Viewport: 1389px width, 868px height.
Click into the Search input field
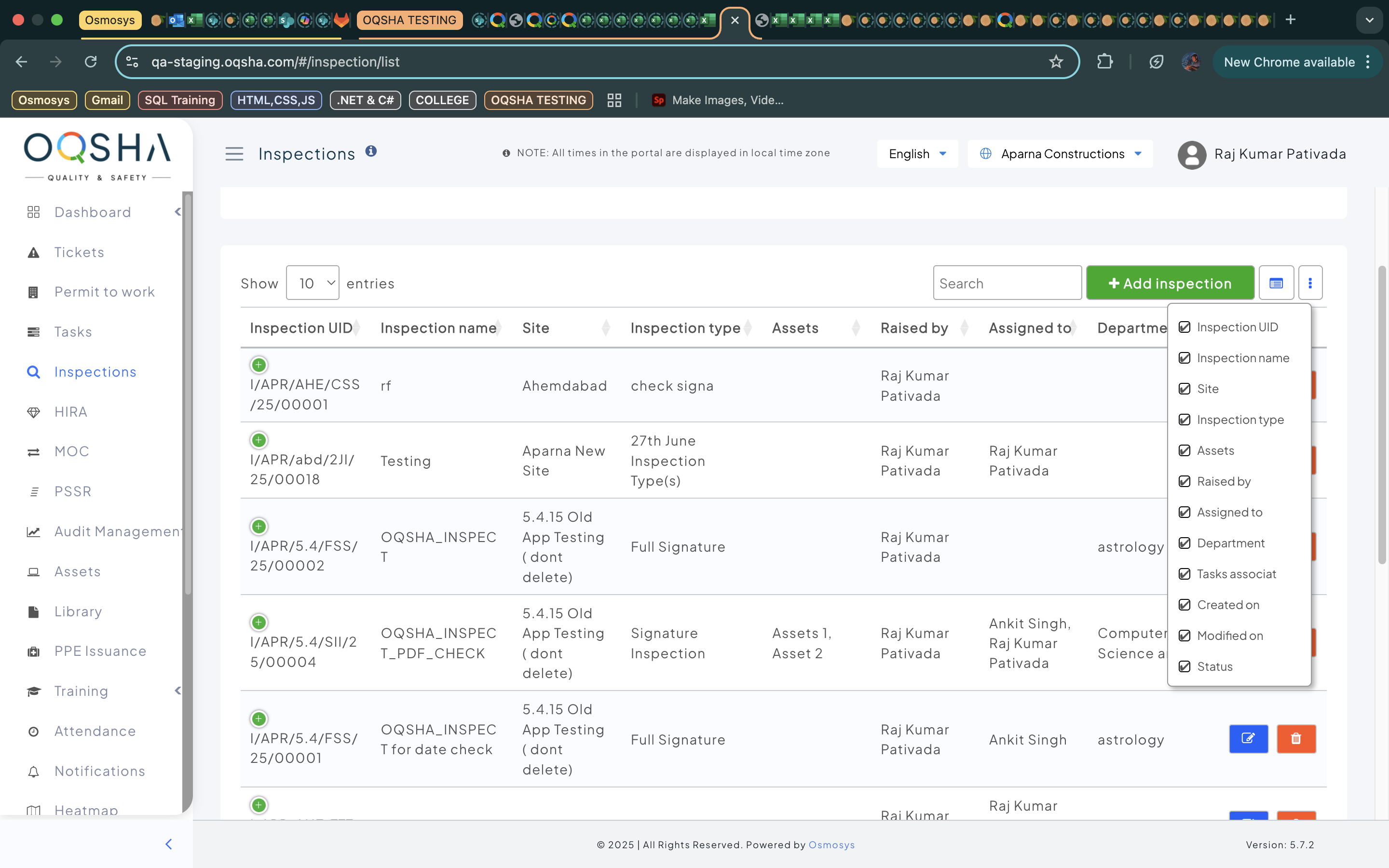[x=1007, y=283]
